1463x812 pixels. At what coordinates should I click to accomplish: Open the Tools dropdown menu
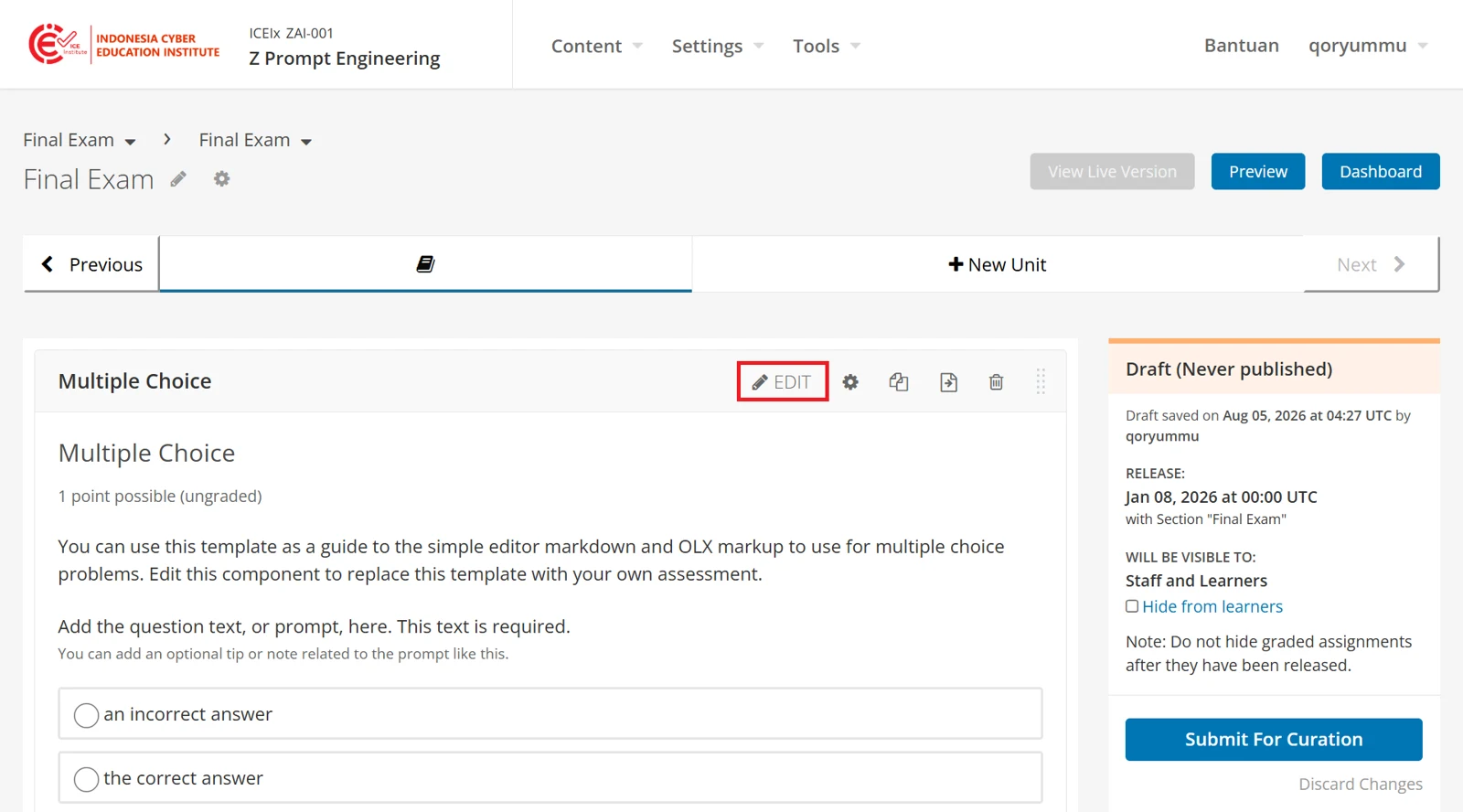[827, 46]
